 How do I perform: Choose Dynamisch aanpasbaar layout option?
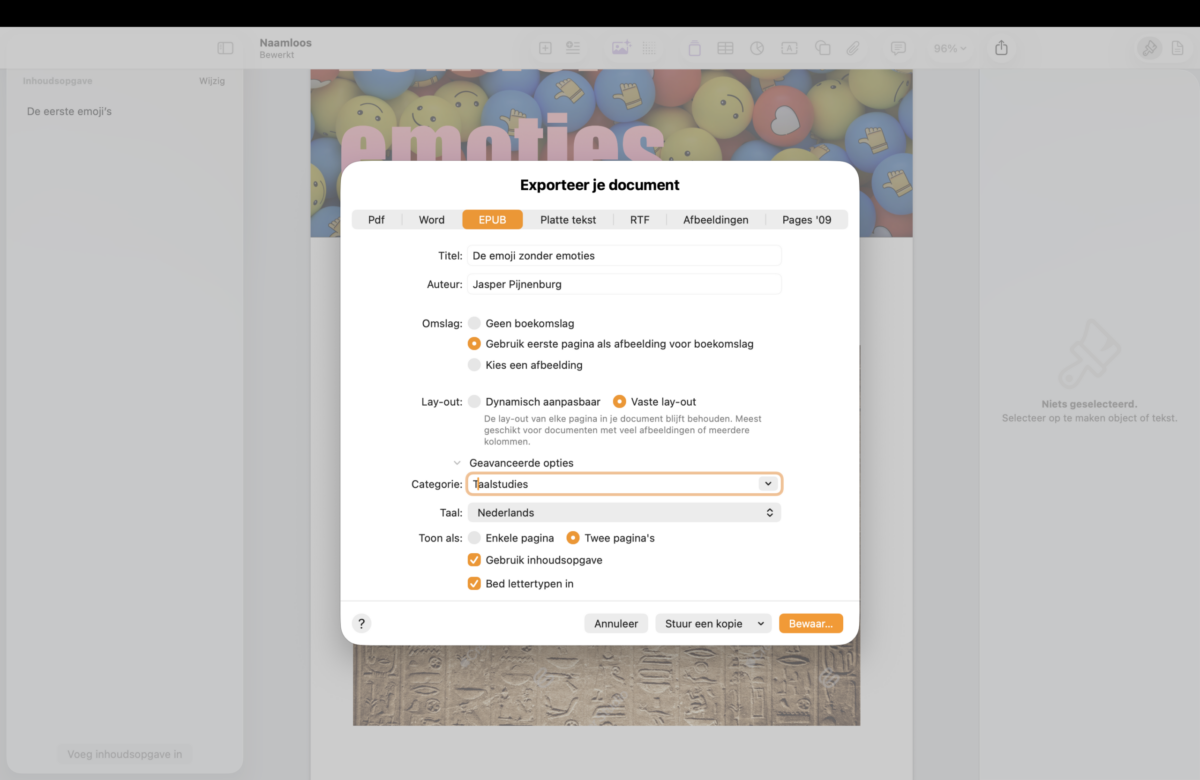[475, 401]
